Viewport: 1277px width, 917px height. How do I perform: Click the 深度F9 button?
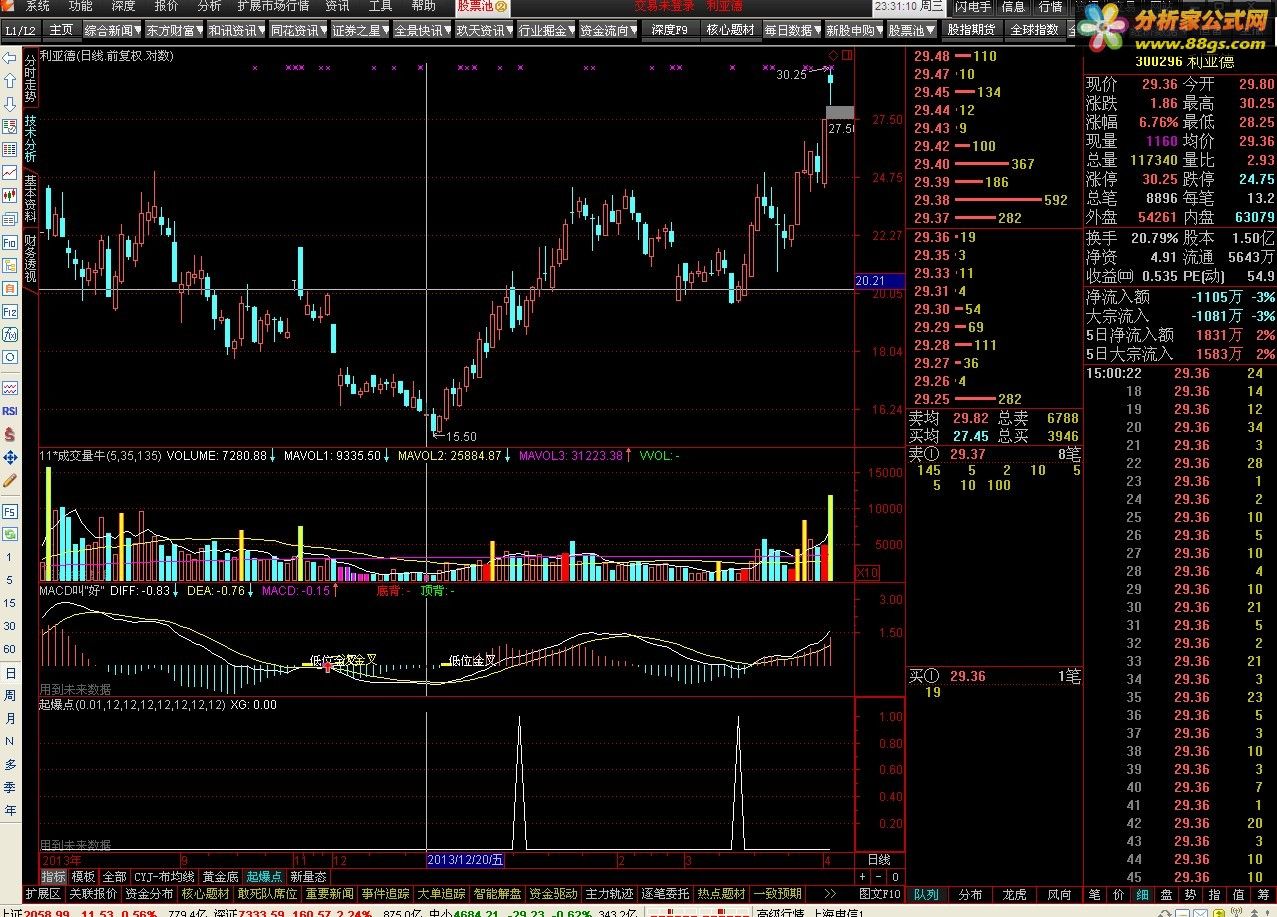point(669,30)
